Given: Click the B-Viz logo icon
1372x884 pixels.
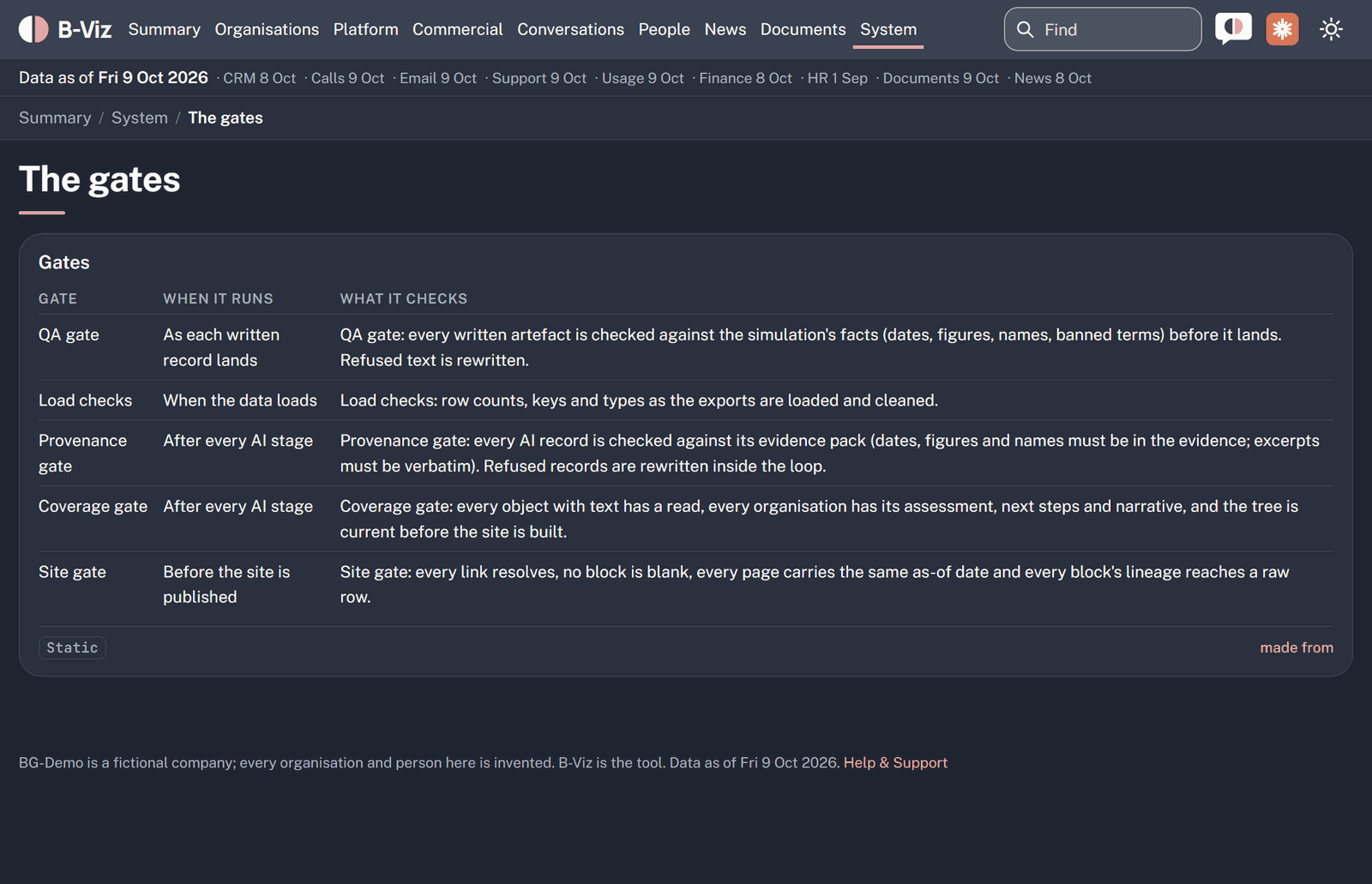Looking at the screenshot, I should 33,29.
